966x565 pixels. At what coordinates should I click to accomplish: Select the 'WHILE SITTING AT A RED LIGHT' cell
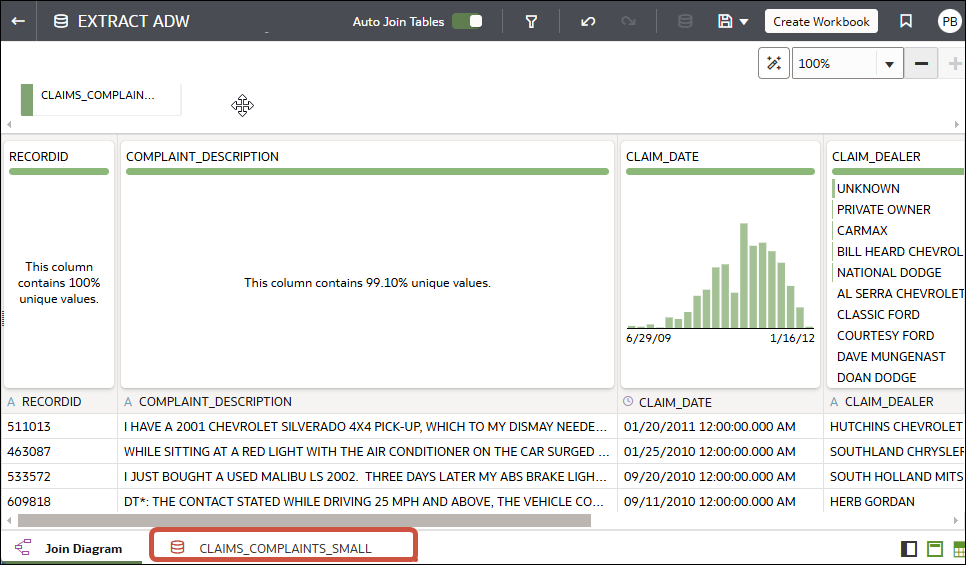(367, 452)
